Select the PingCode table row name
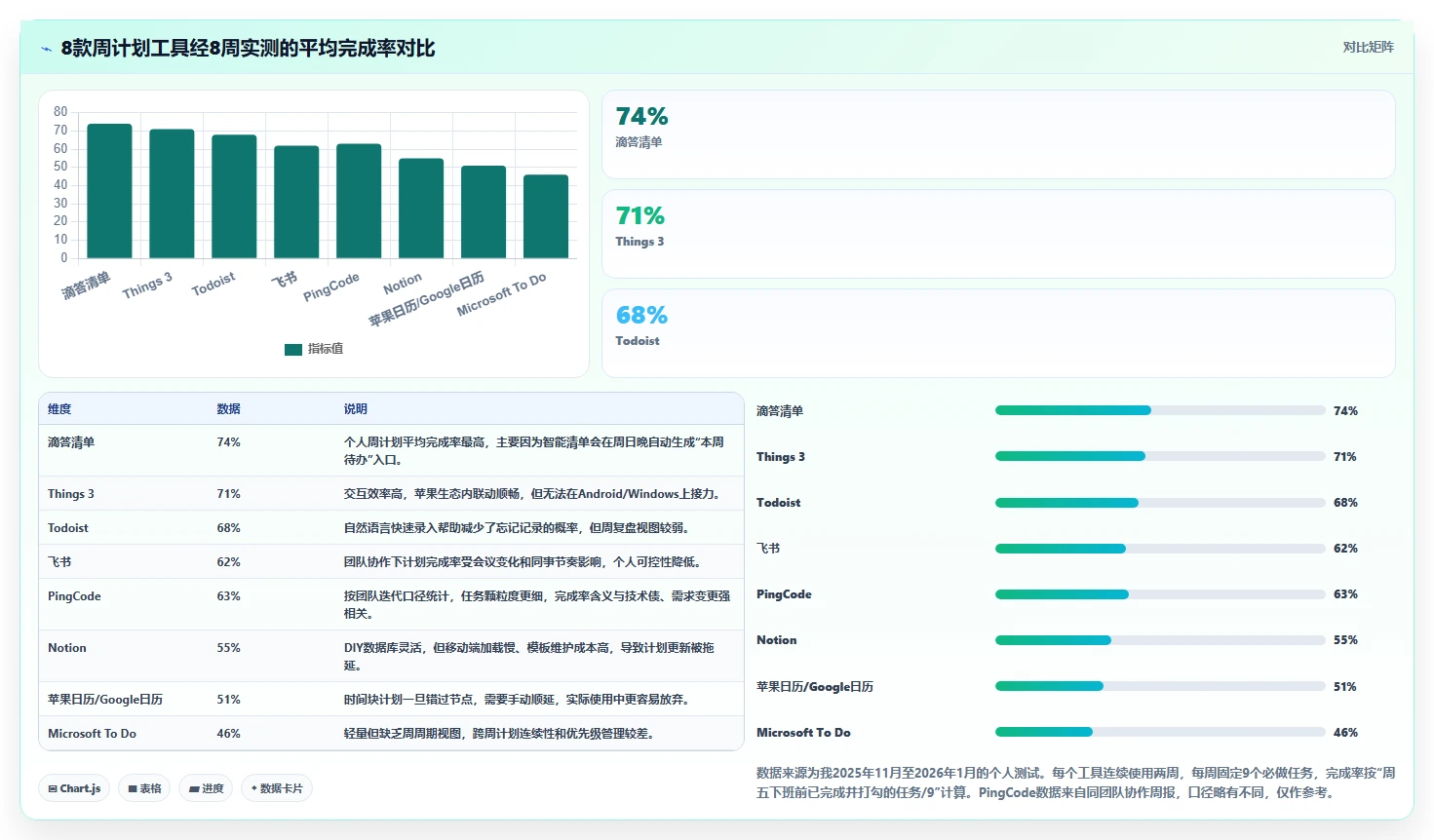The height and width of the screenshot is (840, 1434). pos(74,596)
